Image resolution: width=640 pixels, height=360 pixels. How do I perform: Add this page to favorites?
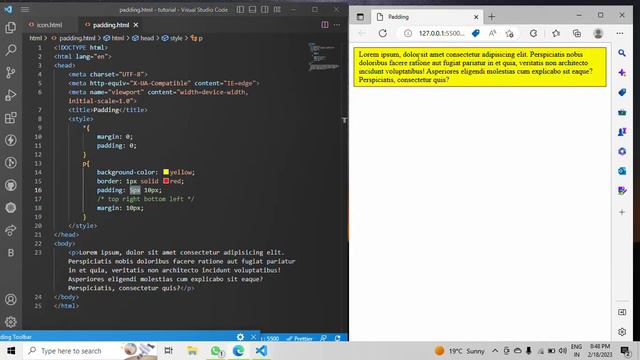click(x=509, y=33)
